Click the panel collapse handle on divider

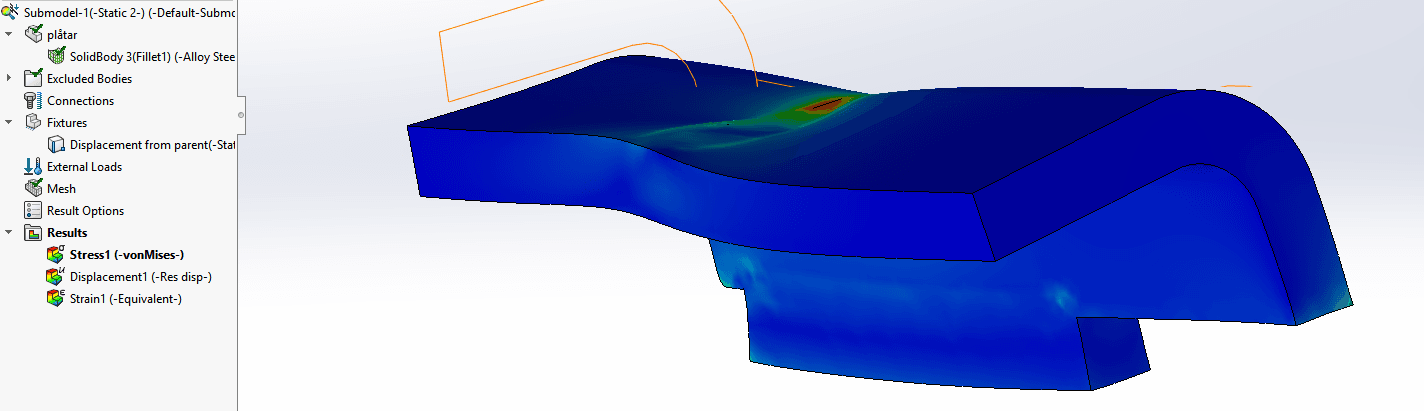[241, 115]
